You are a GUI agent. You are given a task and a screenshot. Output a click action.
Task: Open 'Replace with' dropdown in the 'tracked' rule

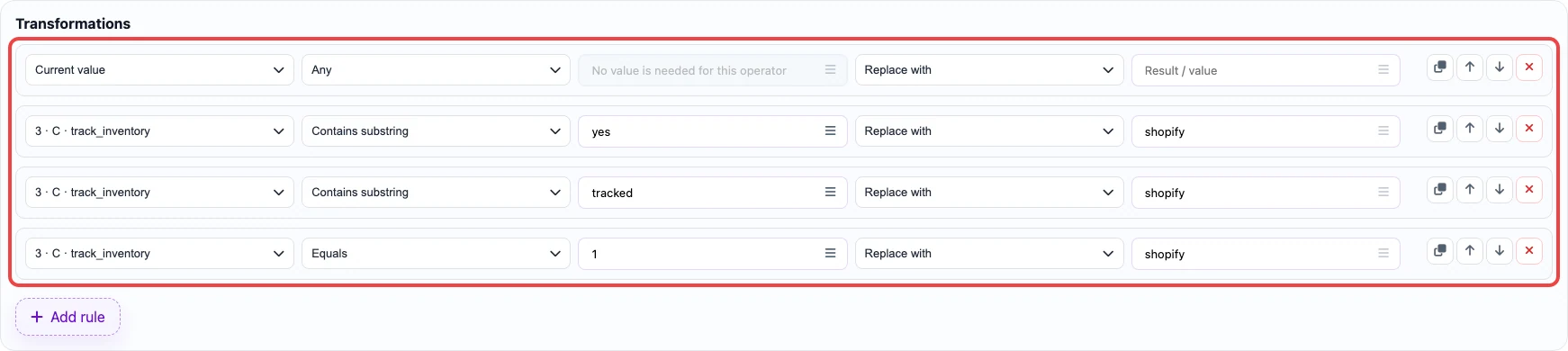[x=989, y=193]
